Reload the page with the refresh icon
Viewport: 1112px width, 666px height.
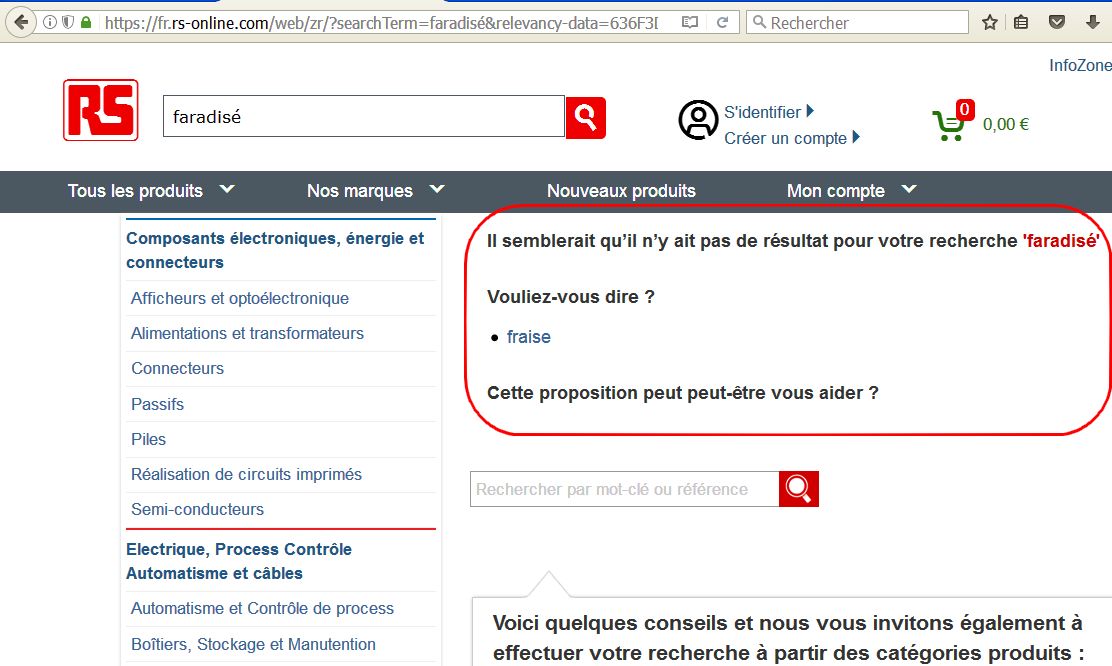pos(723,23)
